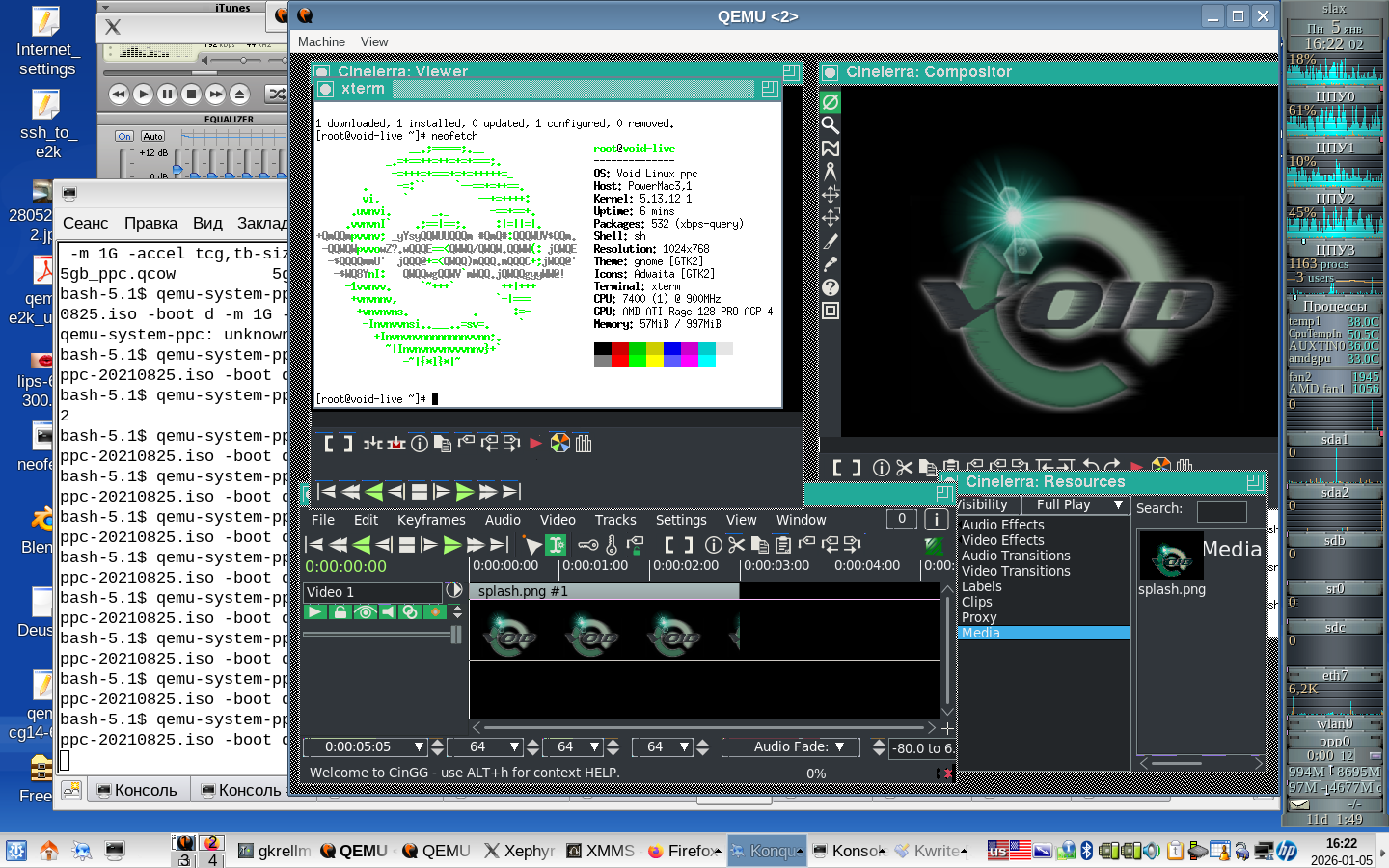Mute the Video 1 track speaker toggle

pos(387,612)
